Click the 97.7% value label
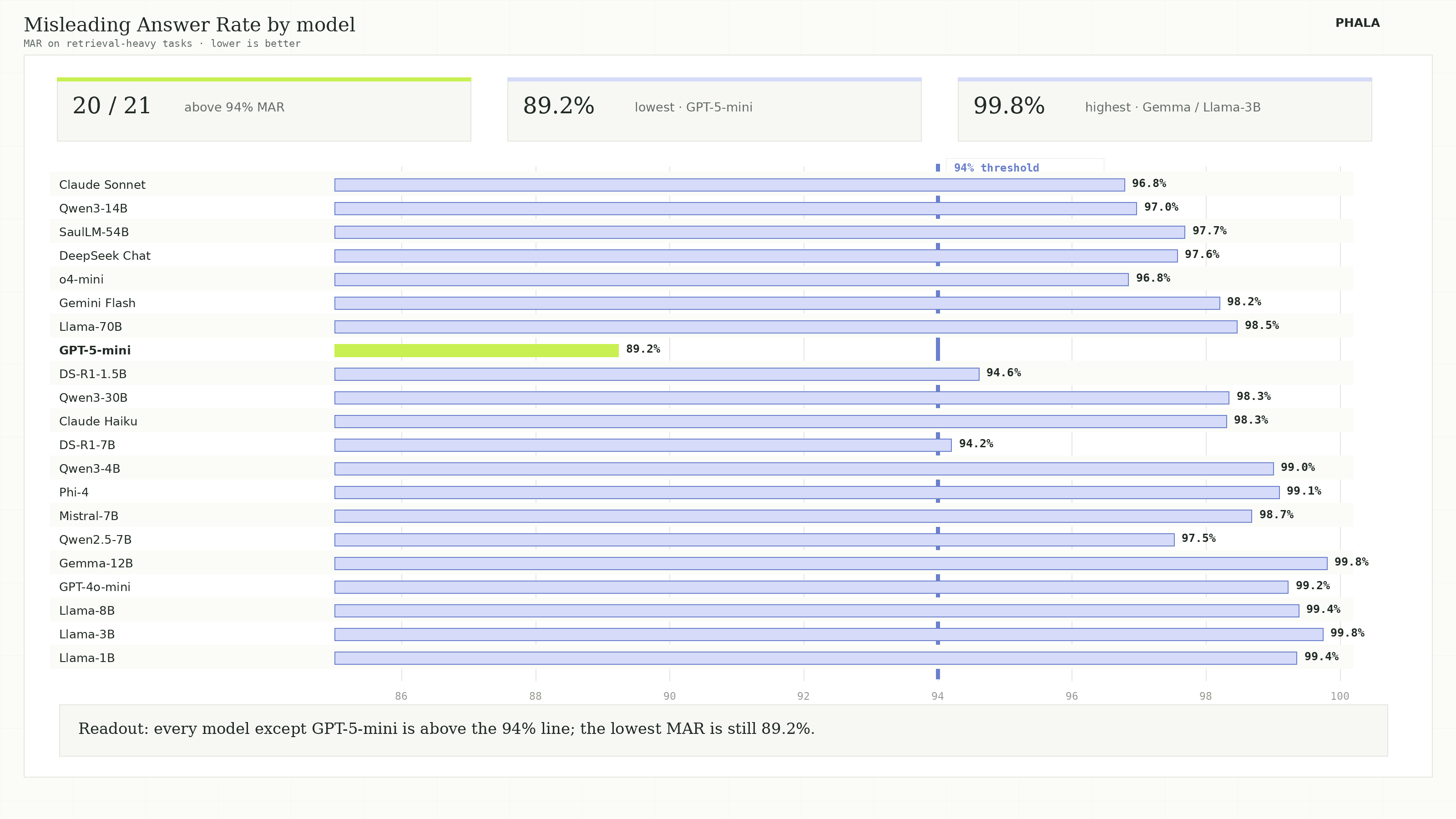 (1209, 231)
